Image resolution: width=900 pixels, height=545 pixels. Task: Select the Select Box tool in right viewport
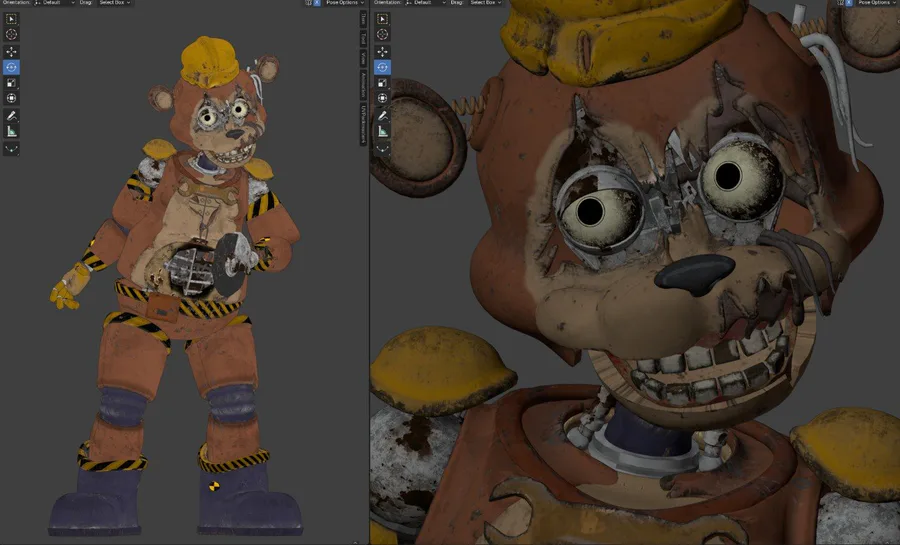click(x=382, y=19)
